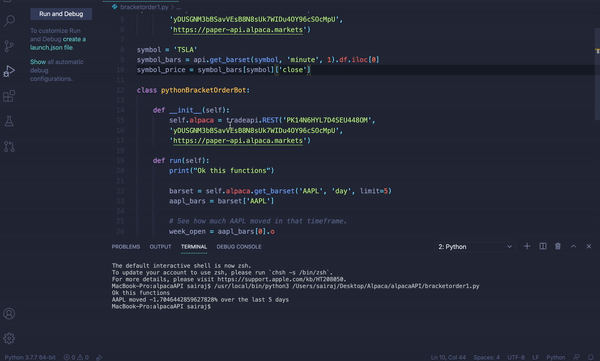The image size is (600, 361).
Task: Switch to the PROBLEMS tab
Action: coord(126,247)
